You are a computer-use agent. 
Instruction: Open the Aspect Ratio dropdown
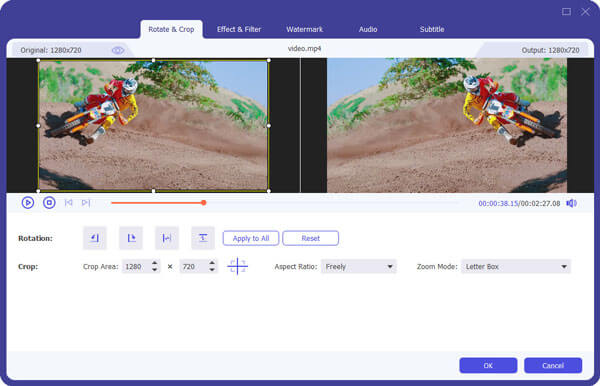(x=359, y=267)
